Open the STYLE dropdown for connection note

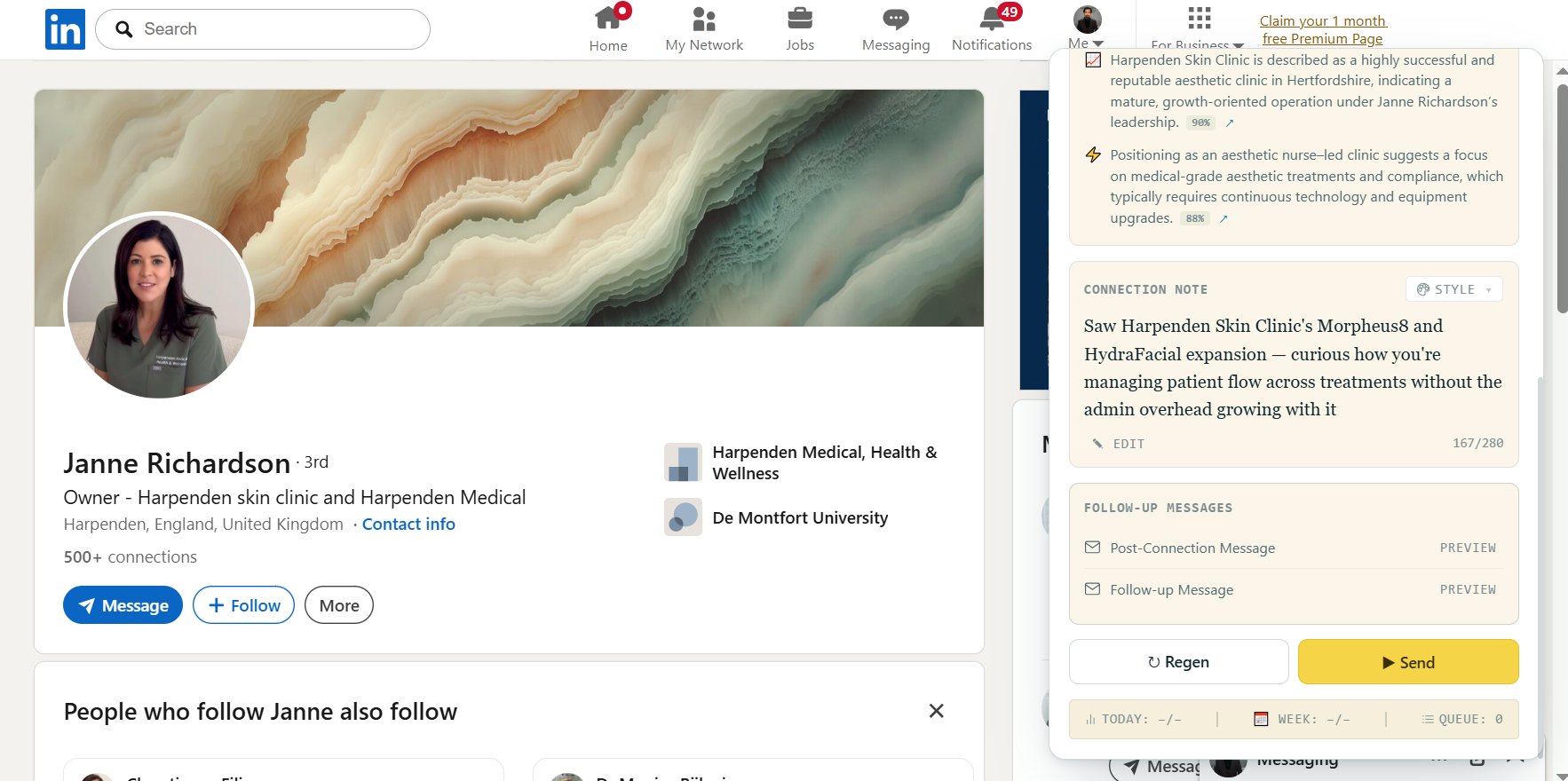click(1453, 289)
